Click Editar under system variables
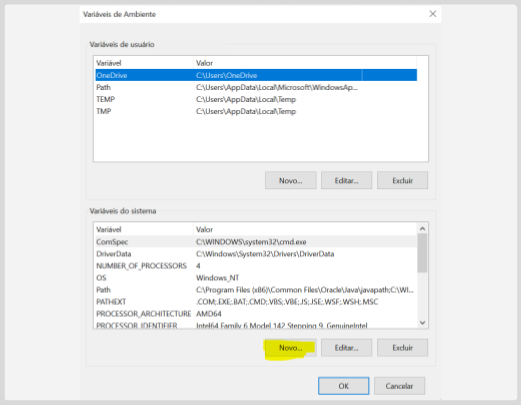Image resolution: width=521 pixels, height=405 pixels. [346, 348]
